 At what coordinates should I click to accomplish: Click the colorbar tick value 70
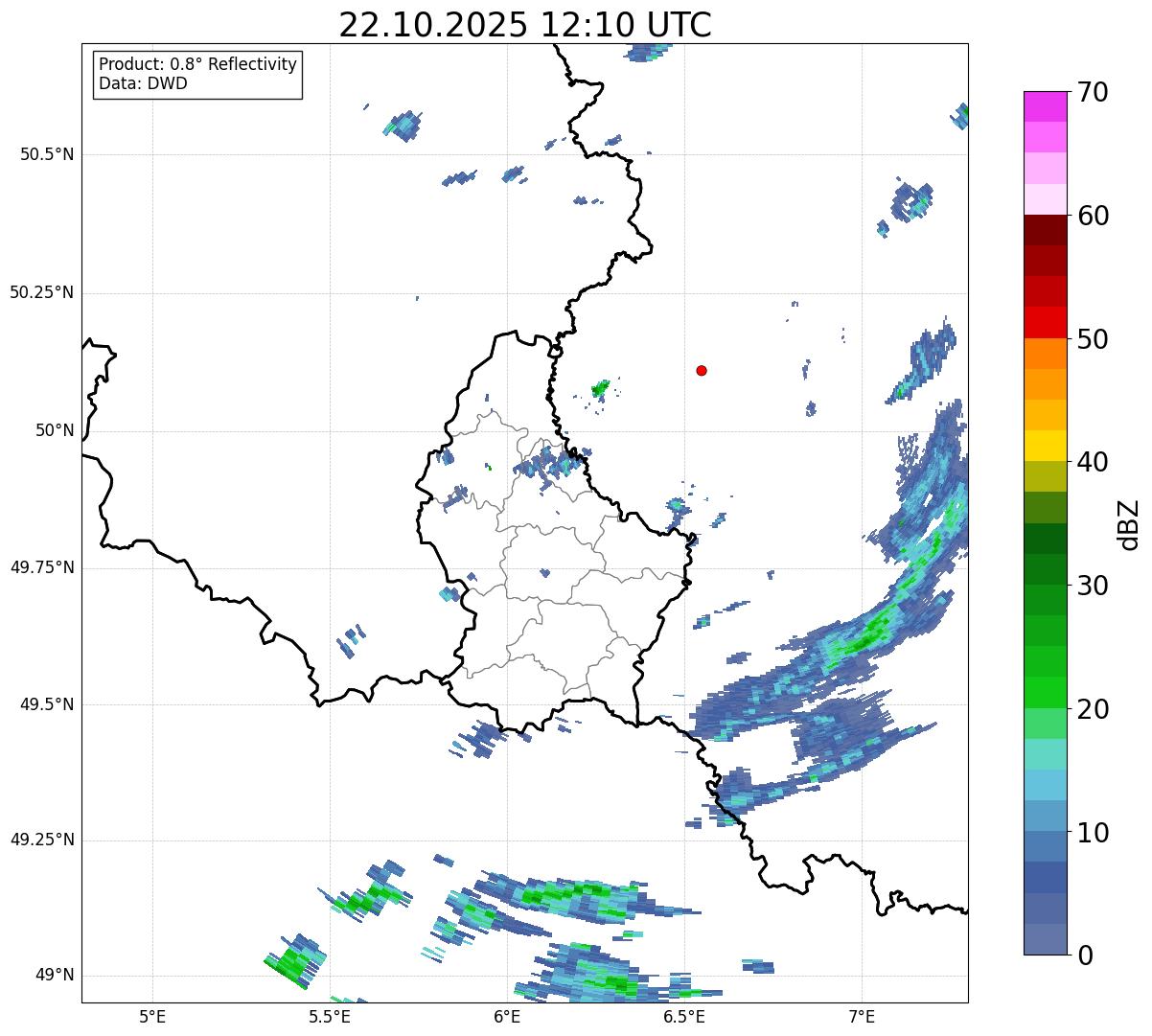(x=1094, y=92)
